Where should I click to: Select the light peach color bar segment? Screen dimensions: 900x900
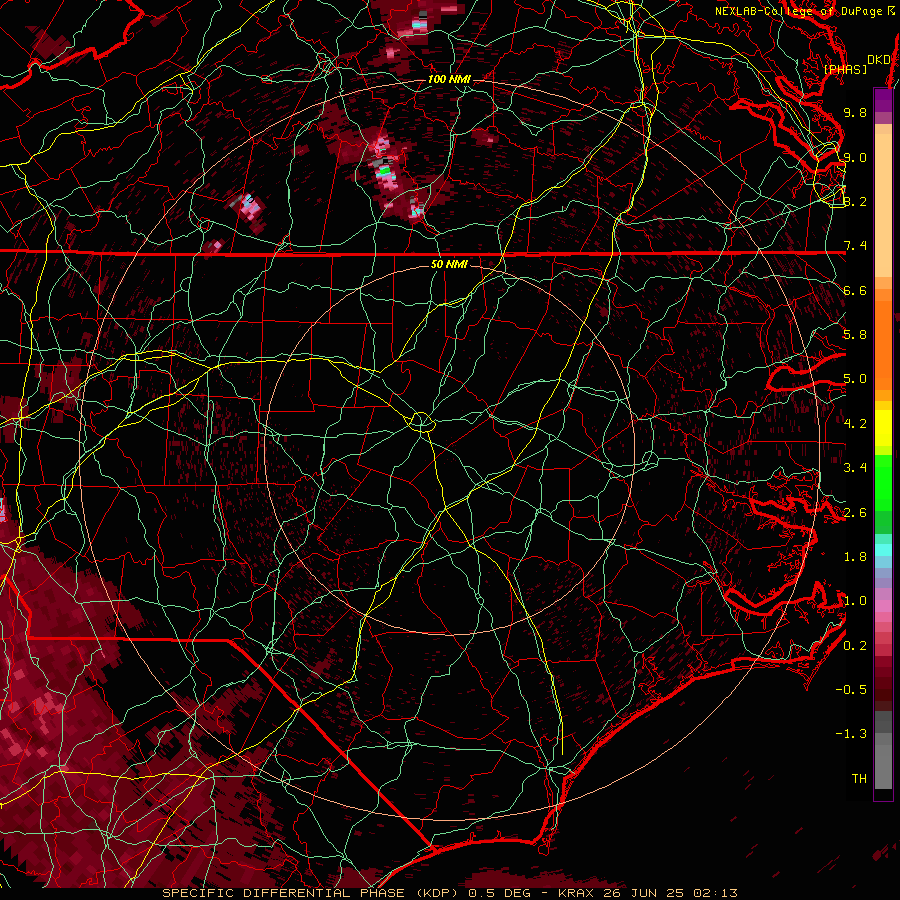[883, 205]
